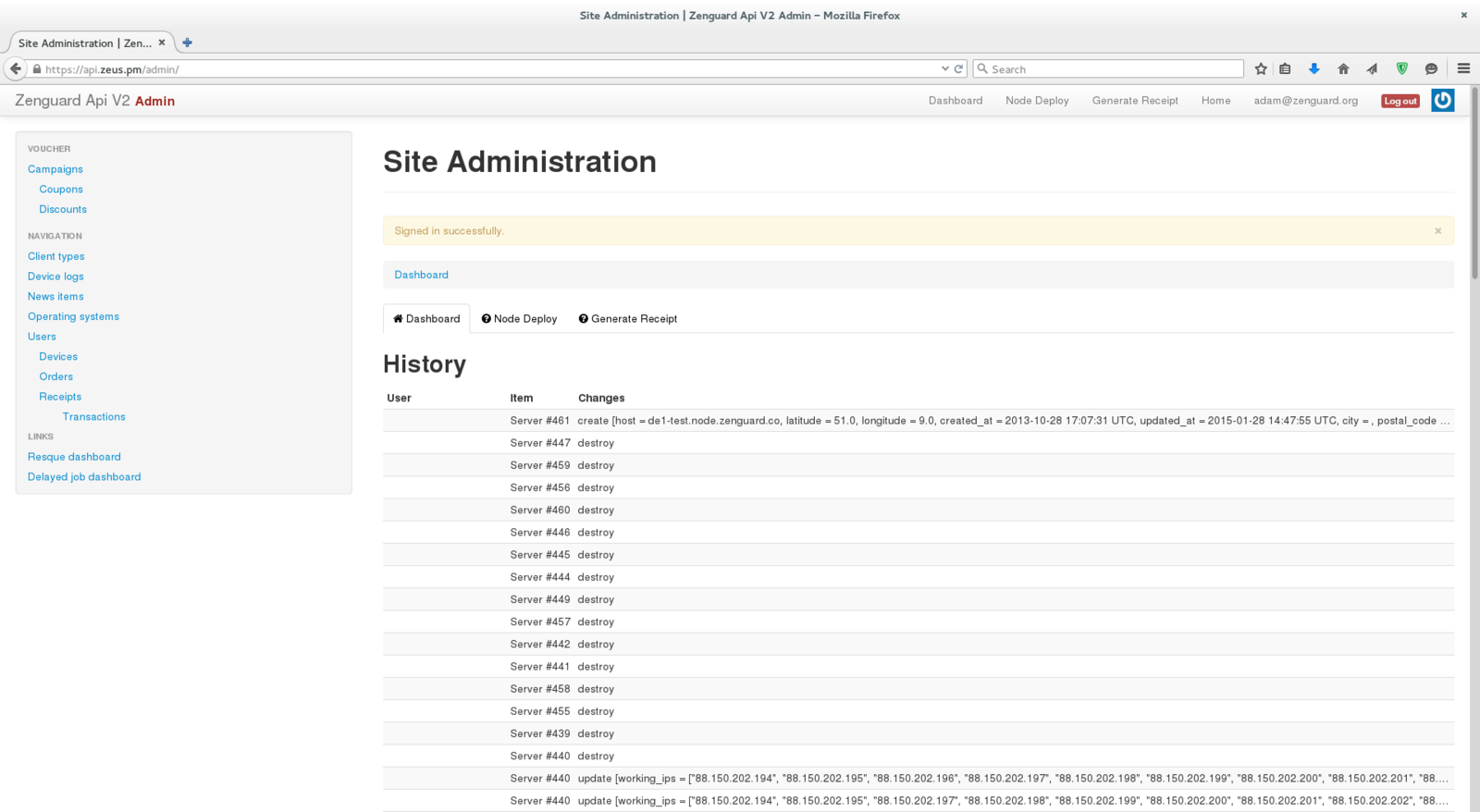Select 'Server #456' history item

pos(539,487)
